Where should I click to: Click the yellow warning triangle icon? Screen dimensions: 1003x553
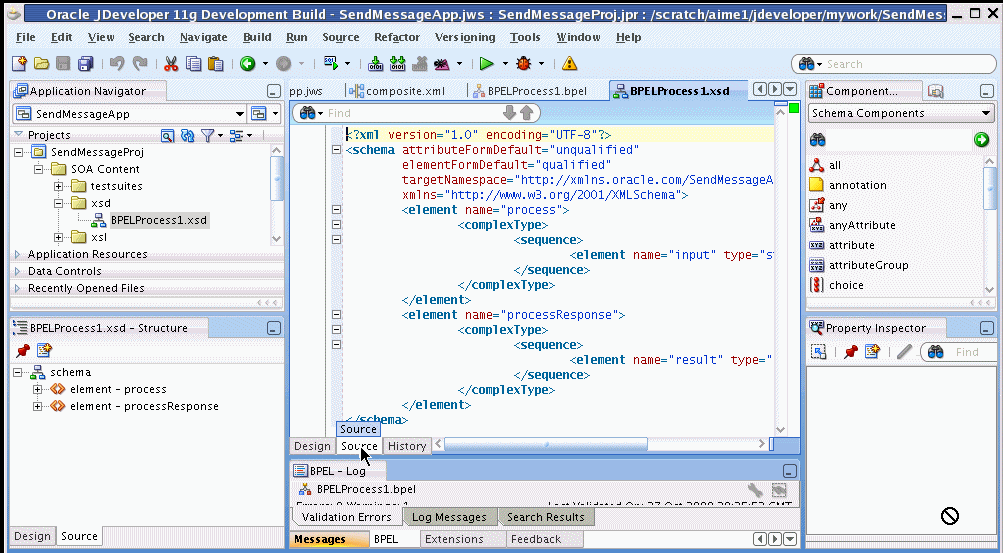pyautogui.click(x=569, y=64)
